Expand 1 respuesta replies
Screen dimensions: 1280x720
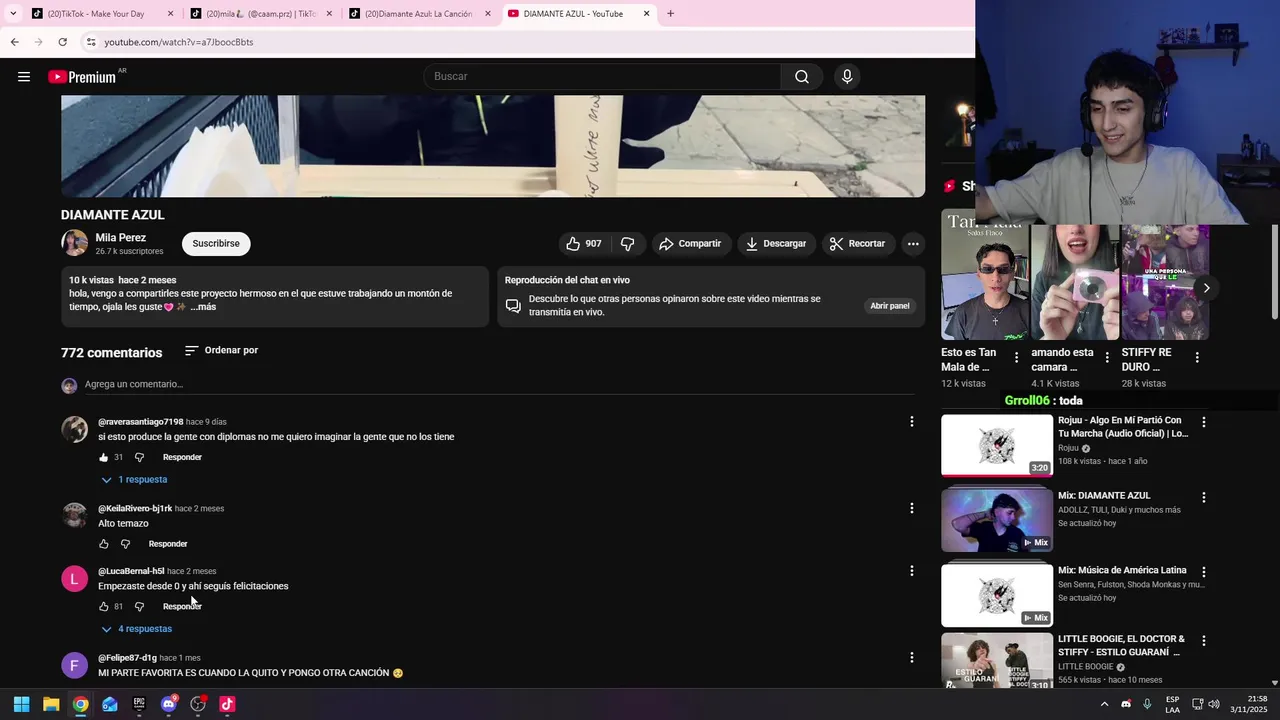[134, 480]
